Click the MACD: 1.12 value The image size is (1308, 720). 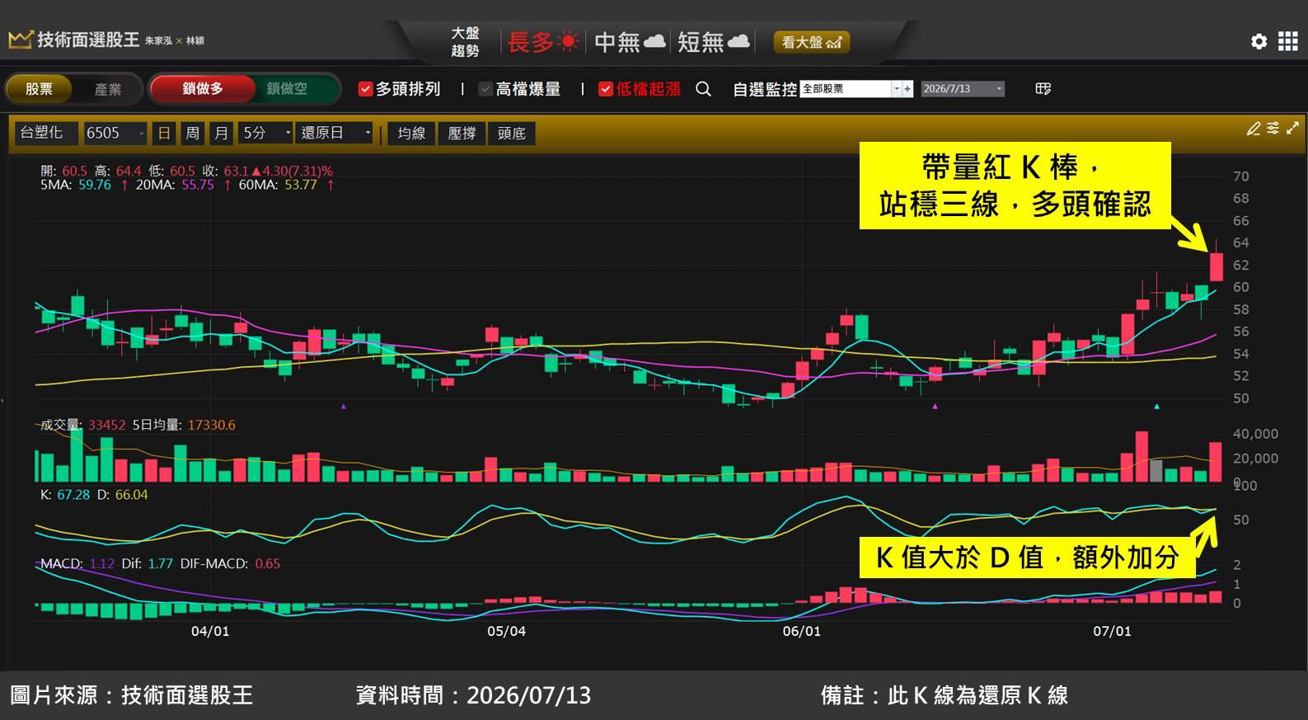77,564
